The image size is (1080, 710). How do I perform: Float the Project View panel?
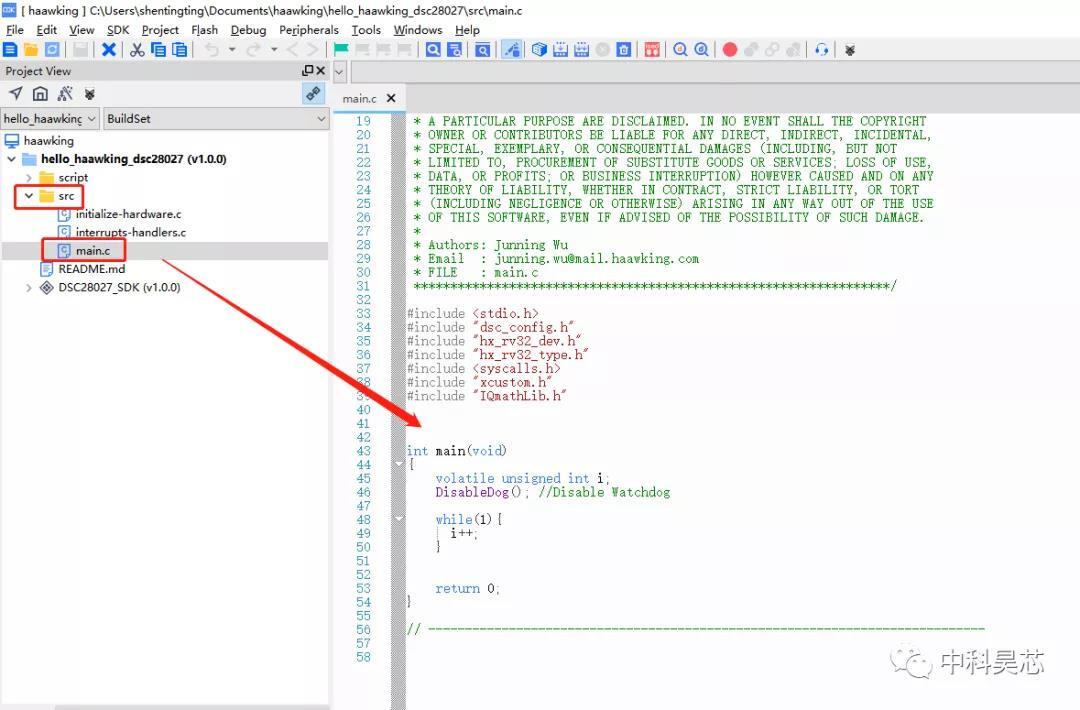point(308,70)
